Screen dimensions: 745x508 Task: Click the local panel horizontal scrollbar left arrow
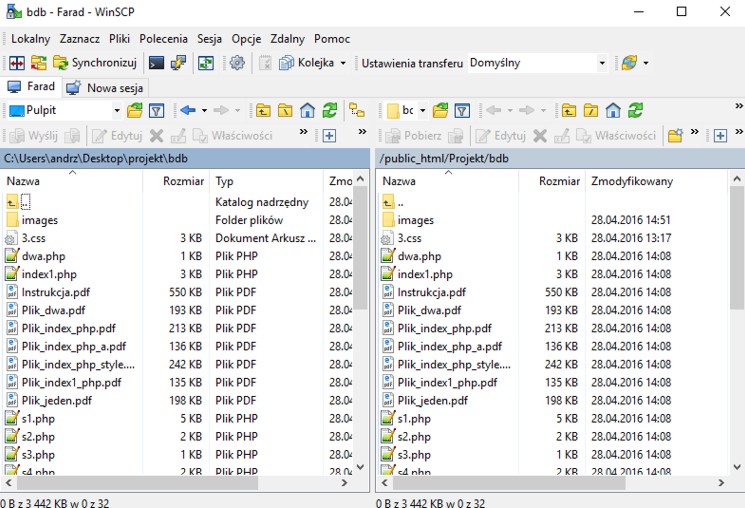9,483
